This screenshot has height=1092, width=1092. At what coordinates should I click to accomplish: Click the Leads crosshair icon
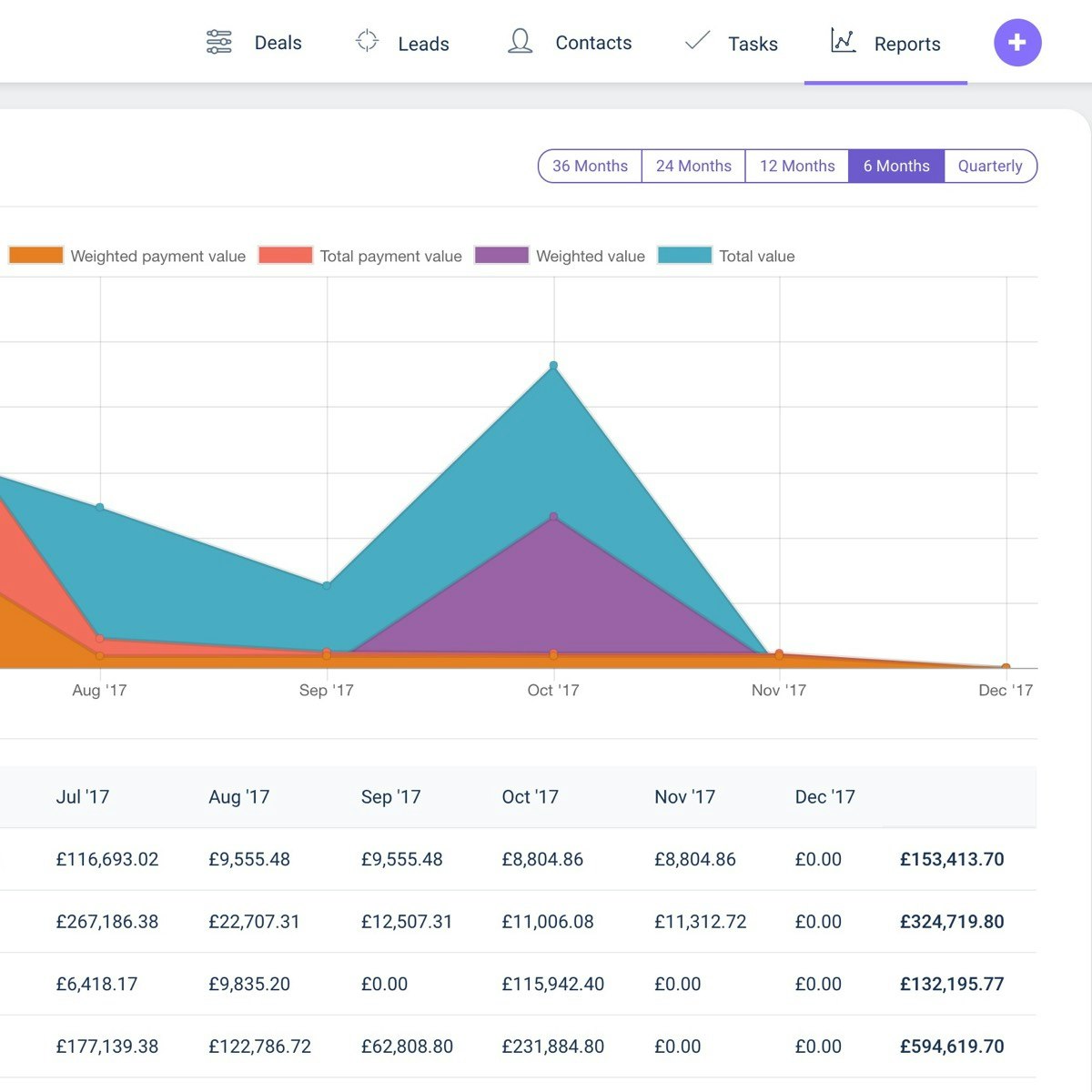[x=367, y=41]
